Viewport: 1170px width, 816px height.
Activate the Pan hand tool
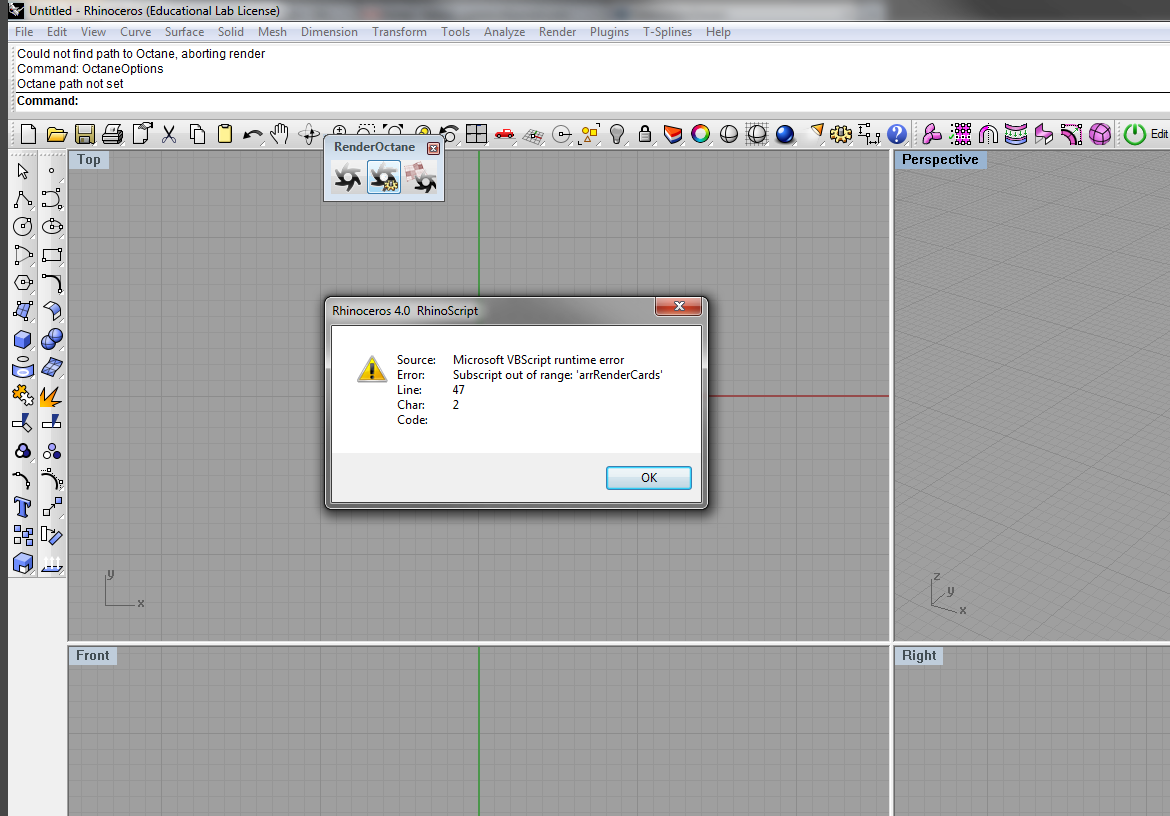pyautogui.click(x=280, y=134)
